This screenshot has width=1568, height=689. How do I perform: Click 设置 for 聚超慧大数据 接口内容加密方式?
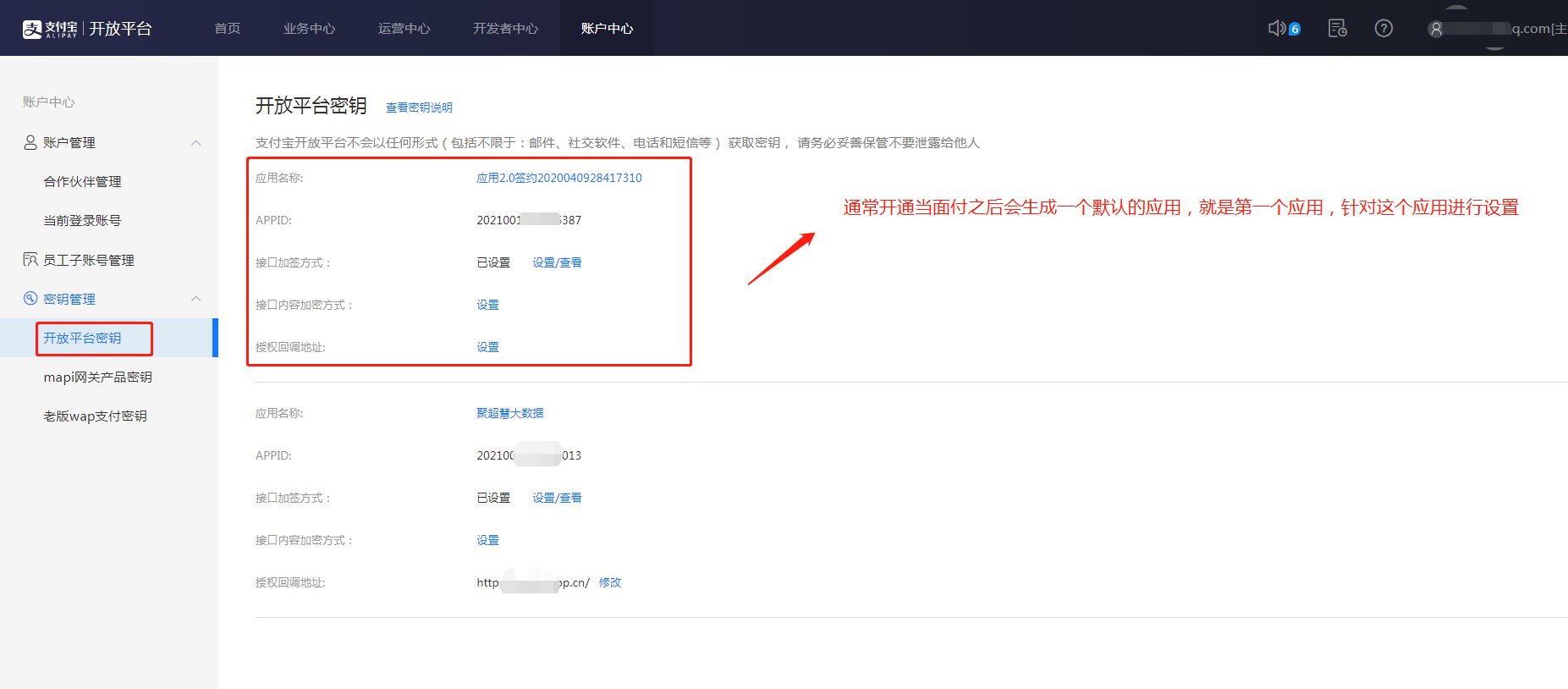(x=487, y=540)
